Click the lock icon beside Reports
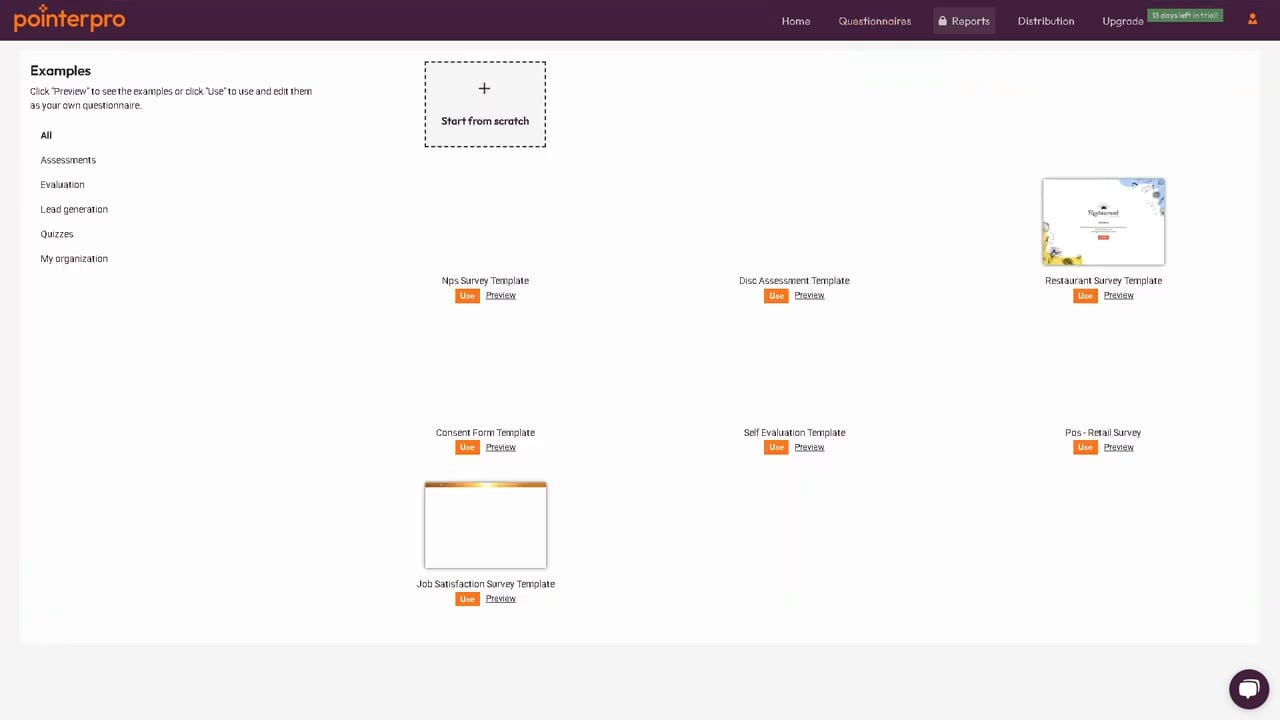 [942, 20]
